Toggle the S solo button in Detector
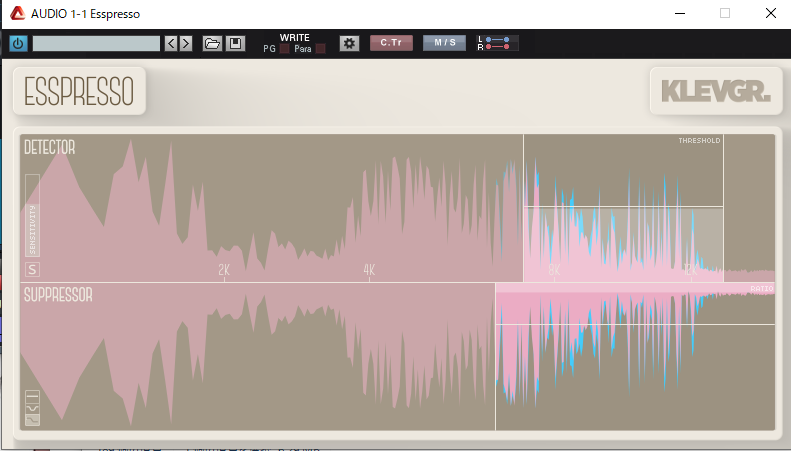The width and height of the screenshot is (791, 451). coord(32,270)
